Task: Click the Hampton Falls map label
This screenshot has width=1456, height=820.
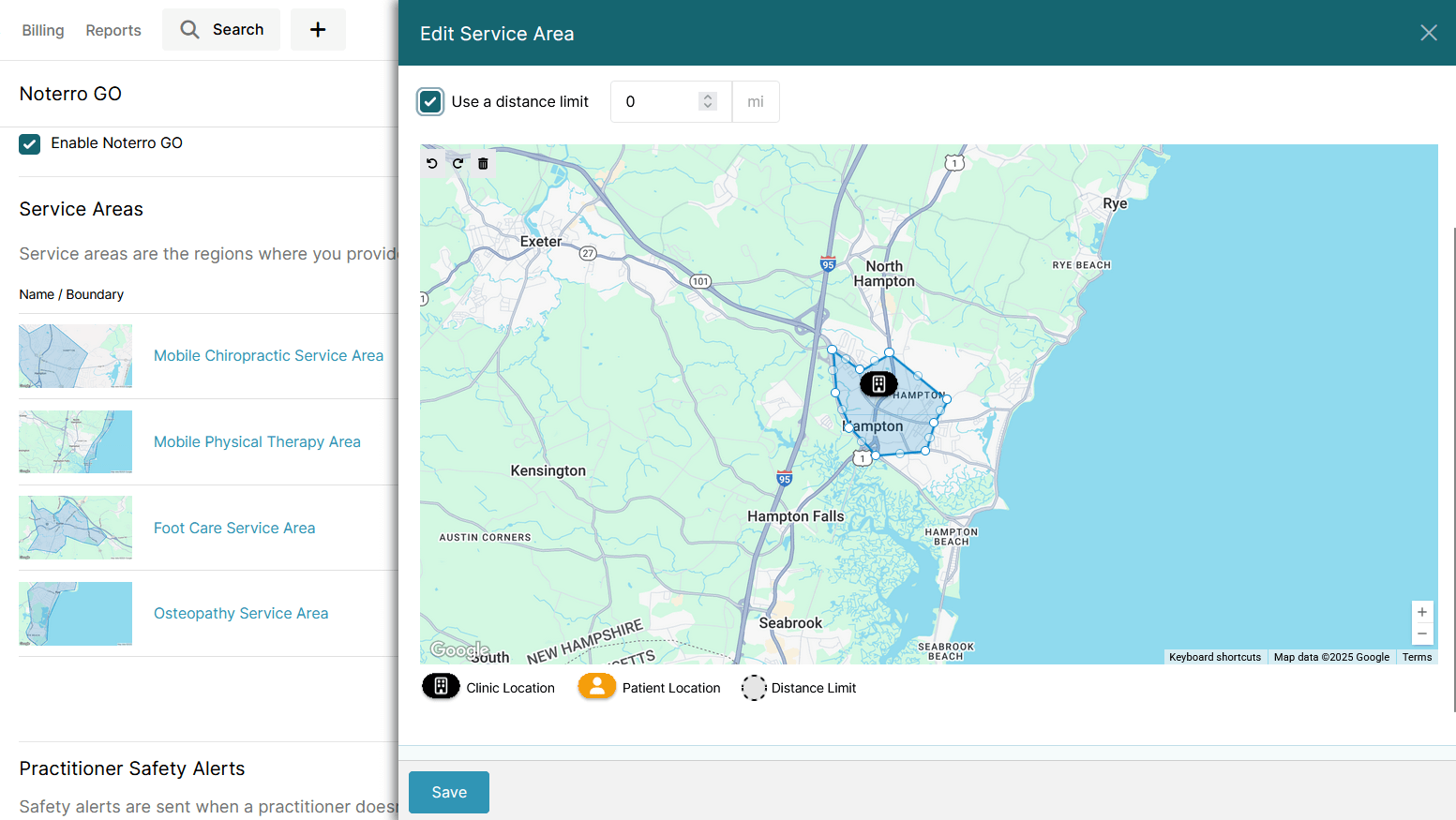Action: [796, 516]
